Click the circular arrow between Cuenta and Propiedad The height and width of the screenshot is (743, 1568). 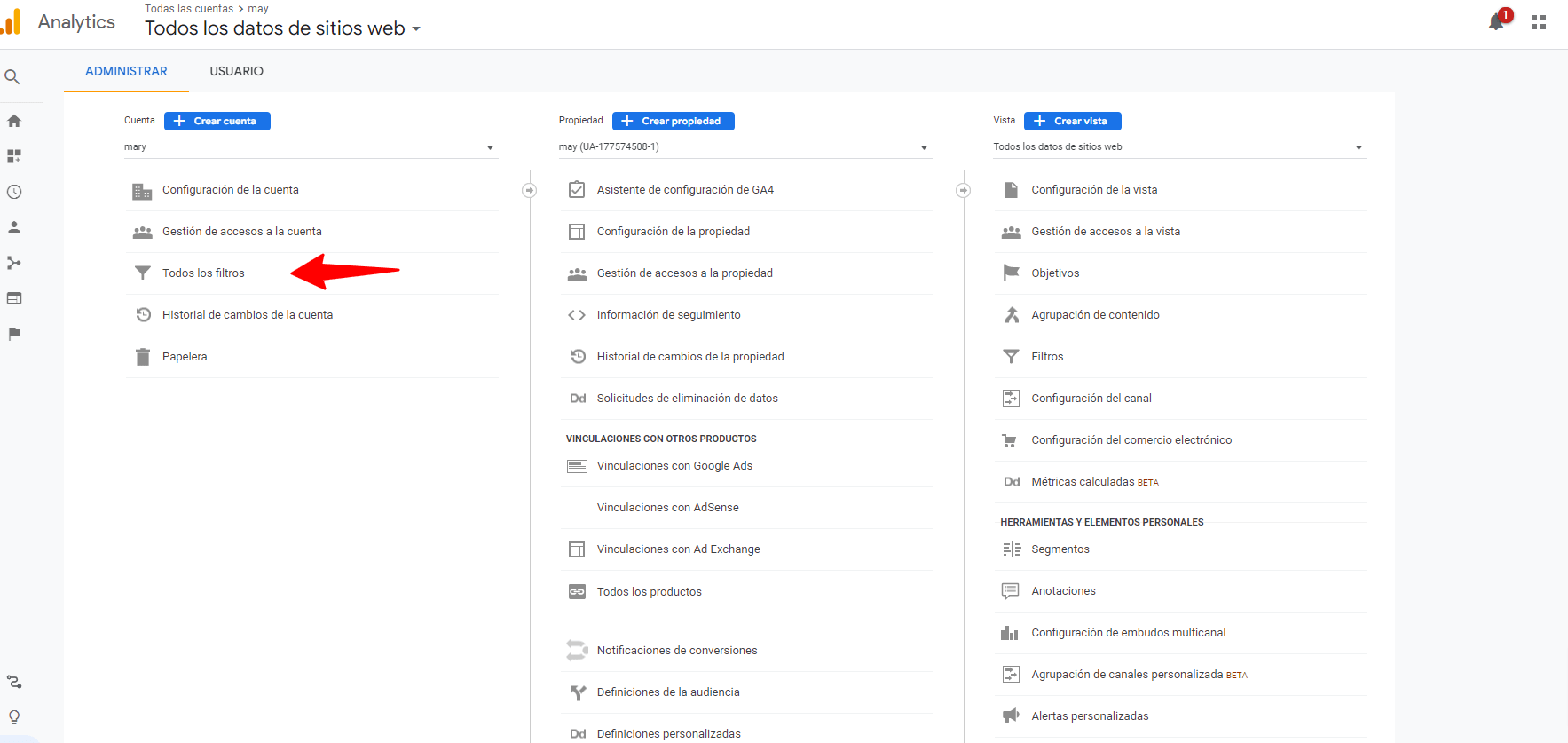click(530, 190)
